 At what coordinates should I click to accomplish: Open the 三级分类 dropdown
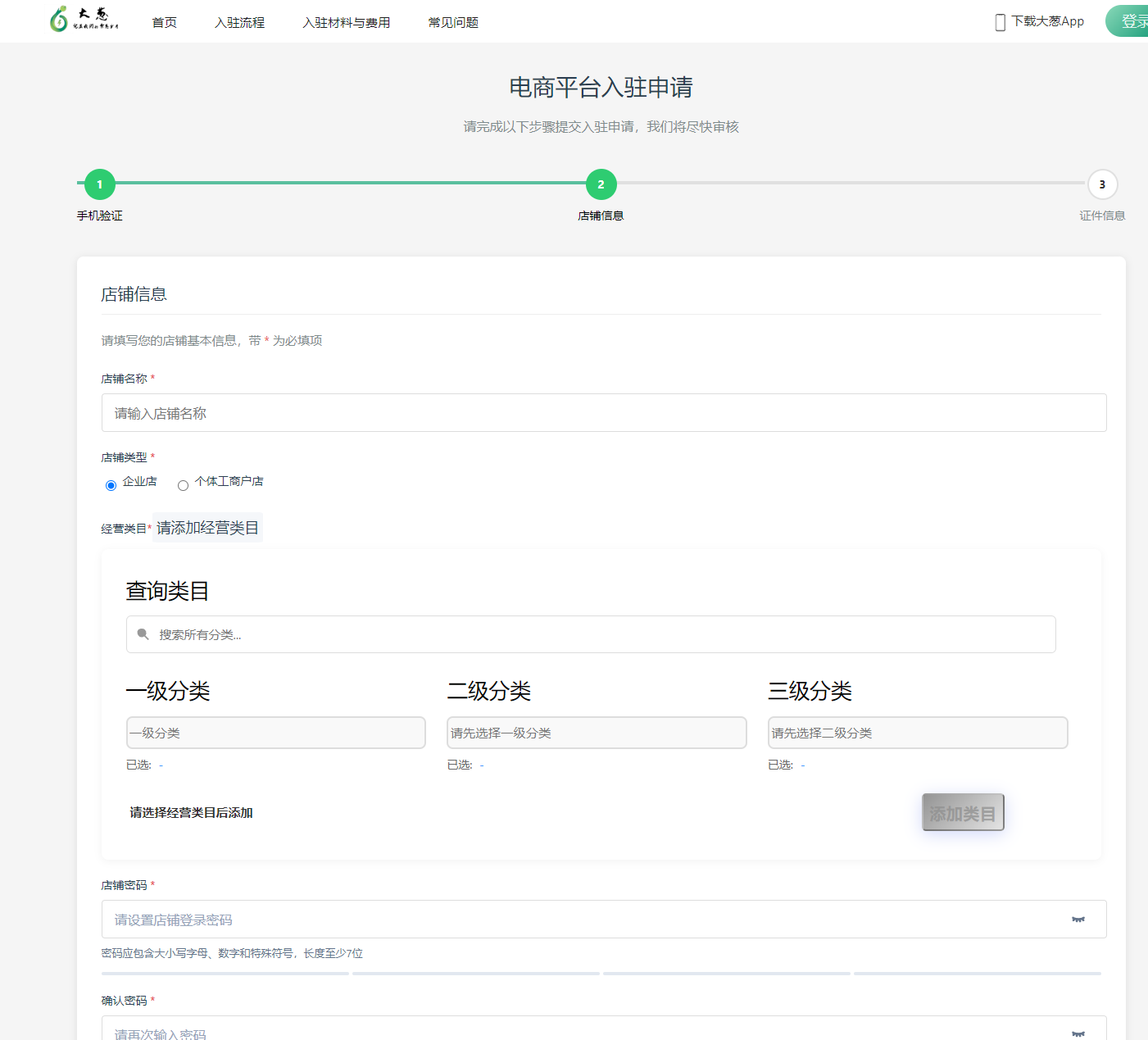click(x=917, y=733)
